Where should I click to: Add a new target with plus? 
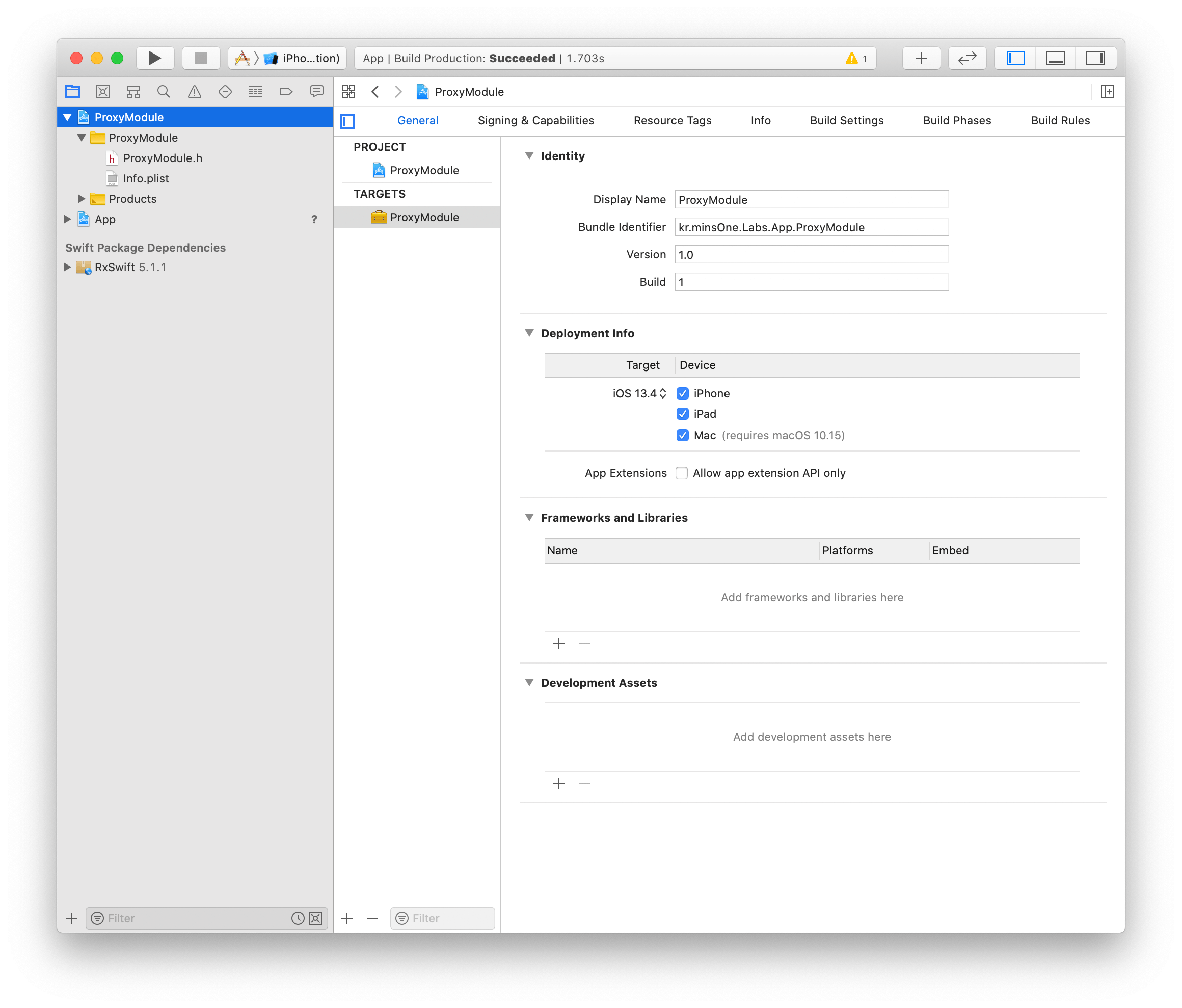click(347, 918)
